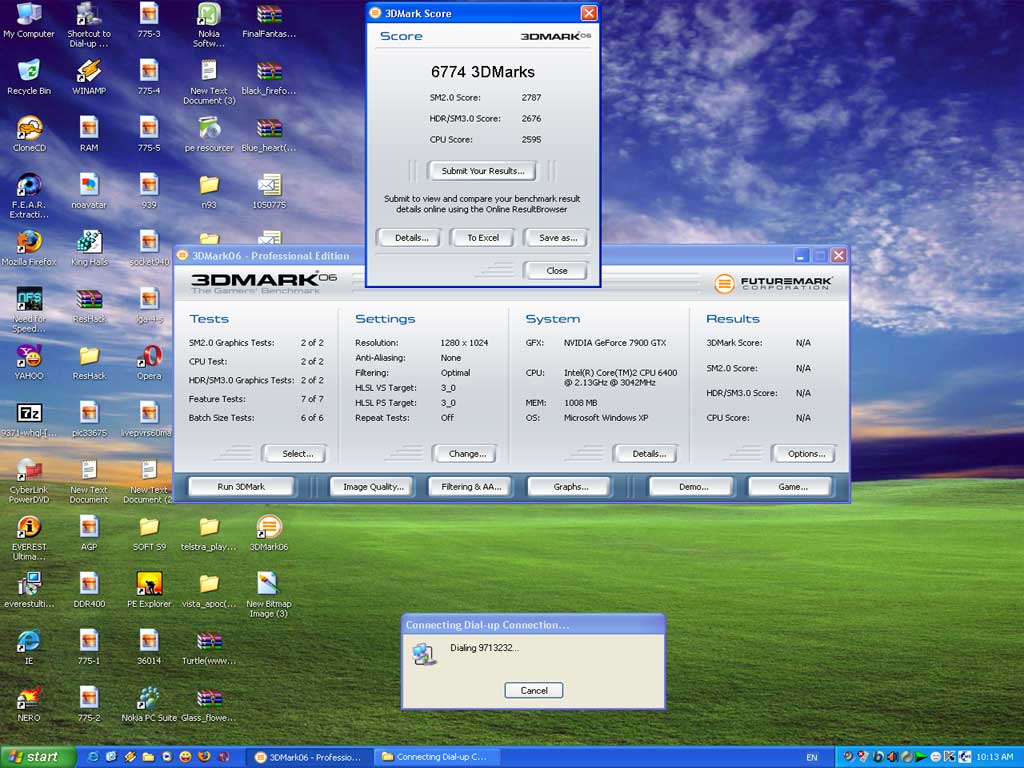Click the Start button

(x=37, y=757)
